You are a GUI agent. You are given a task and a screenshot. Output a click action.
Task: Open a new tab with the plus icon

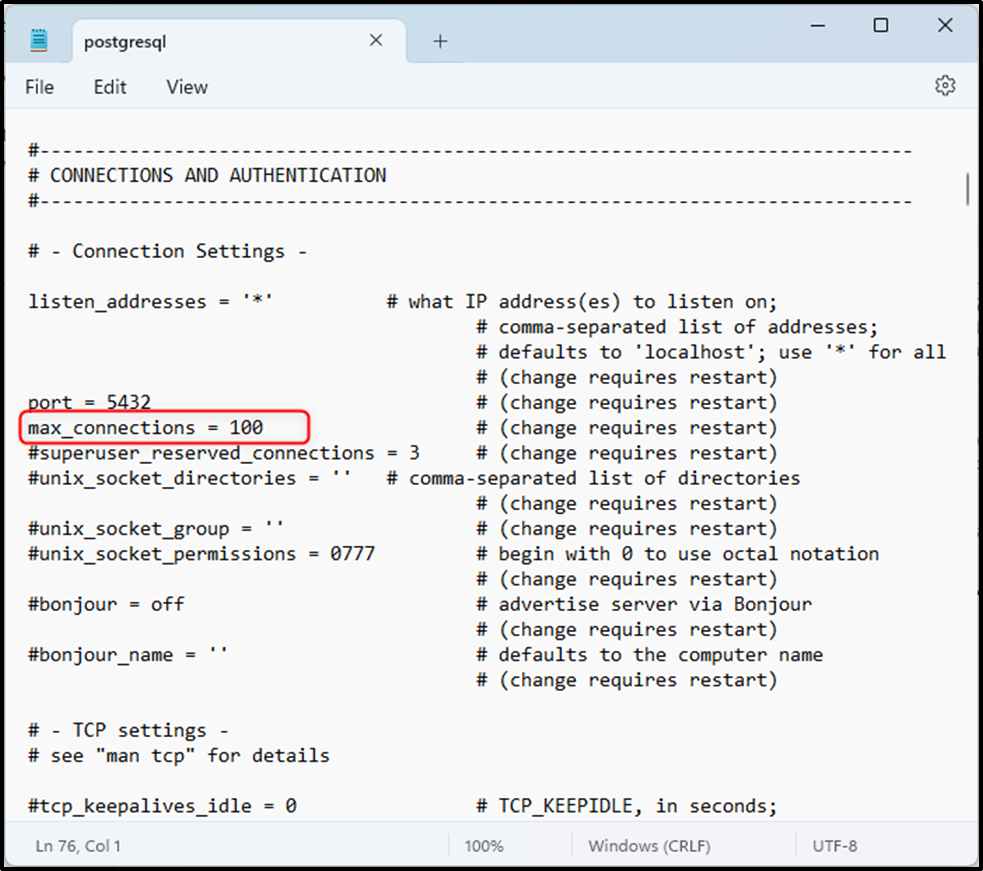(440, 40)
